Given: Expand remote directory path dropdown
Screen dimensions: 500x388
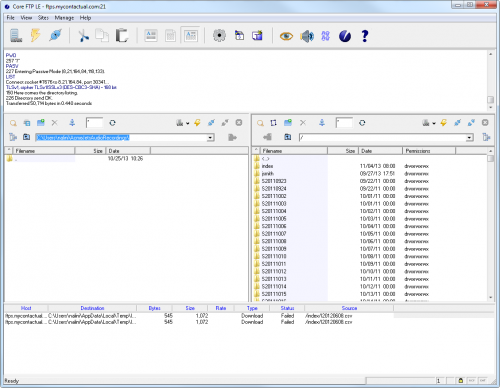Looking at the screenshot, I should click(x=469, y=137).
